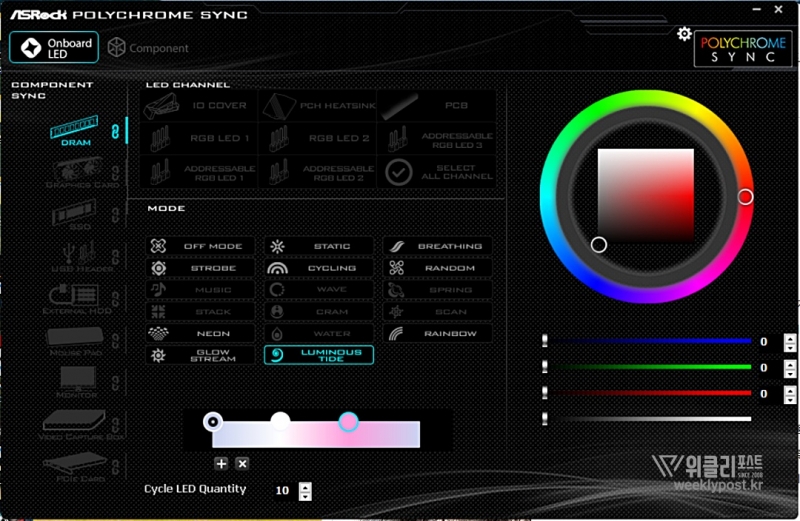The image size is (800, 521).
Task: Choose the RGB LED 1 channel
Action: pos(199,138)
